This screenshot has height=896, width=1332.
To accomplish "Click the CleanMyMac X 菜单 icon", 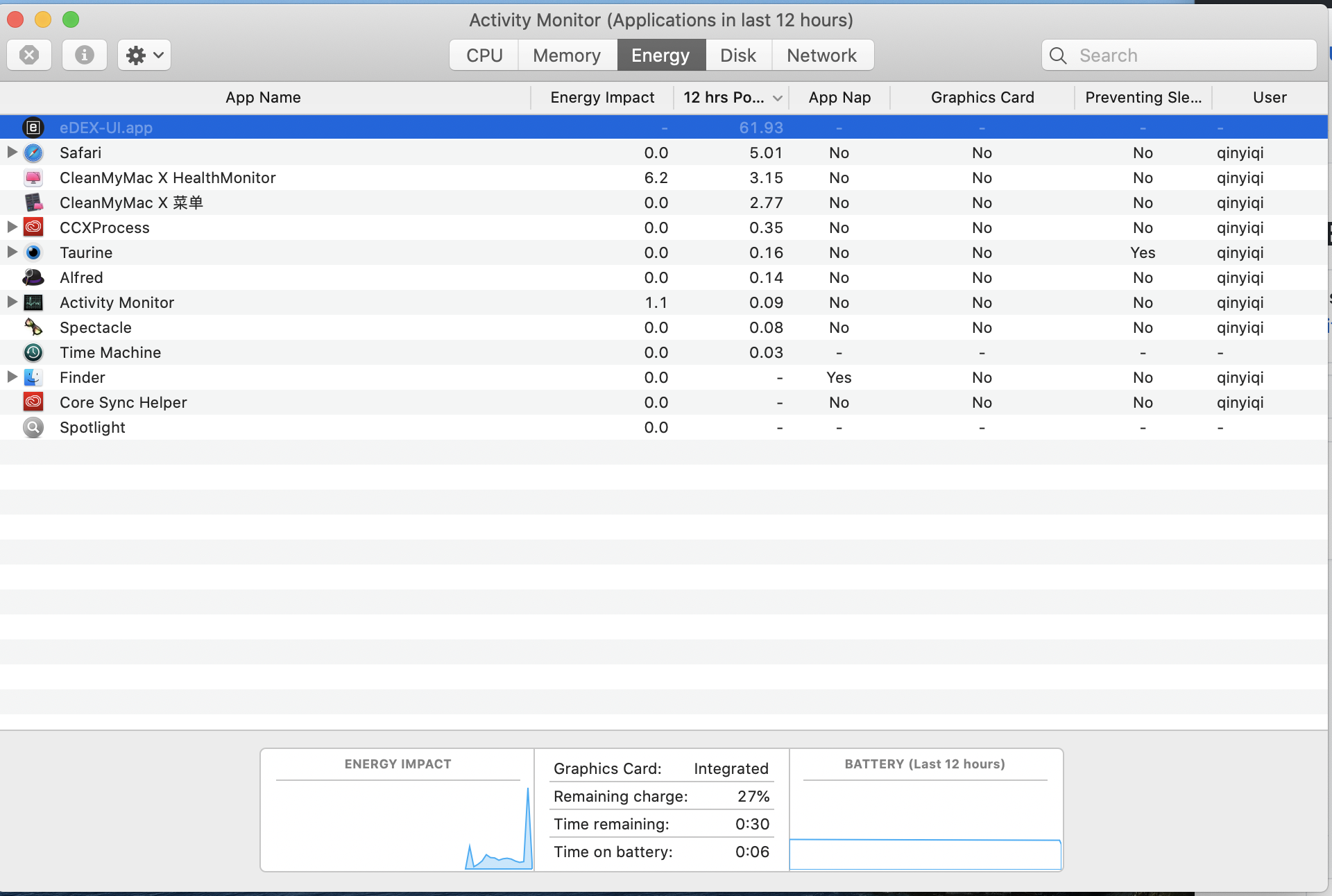I will (33, 203).
